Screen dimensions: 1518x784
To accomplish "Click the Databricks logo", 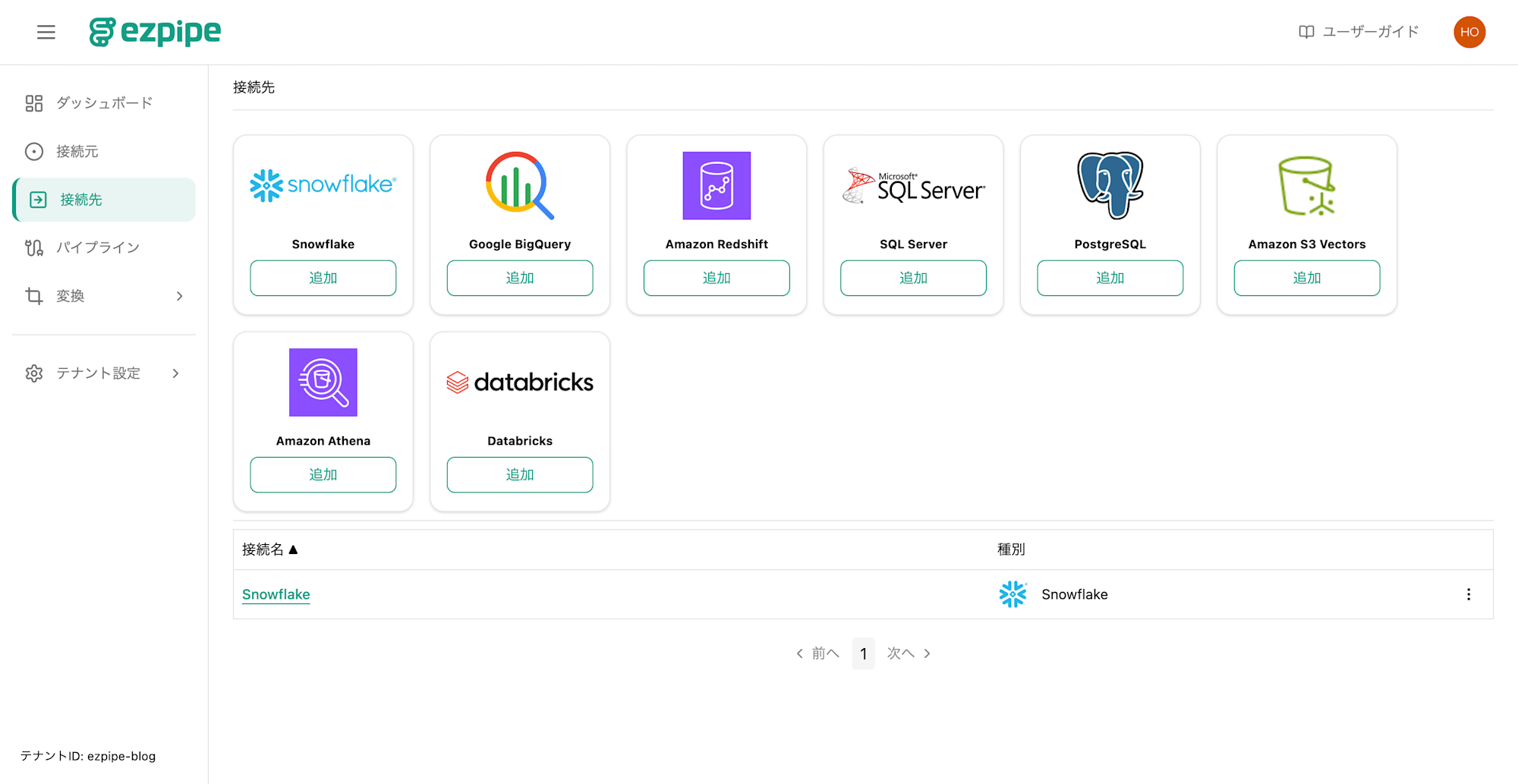I will [x=520, y=382].
